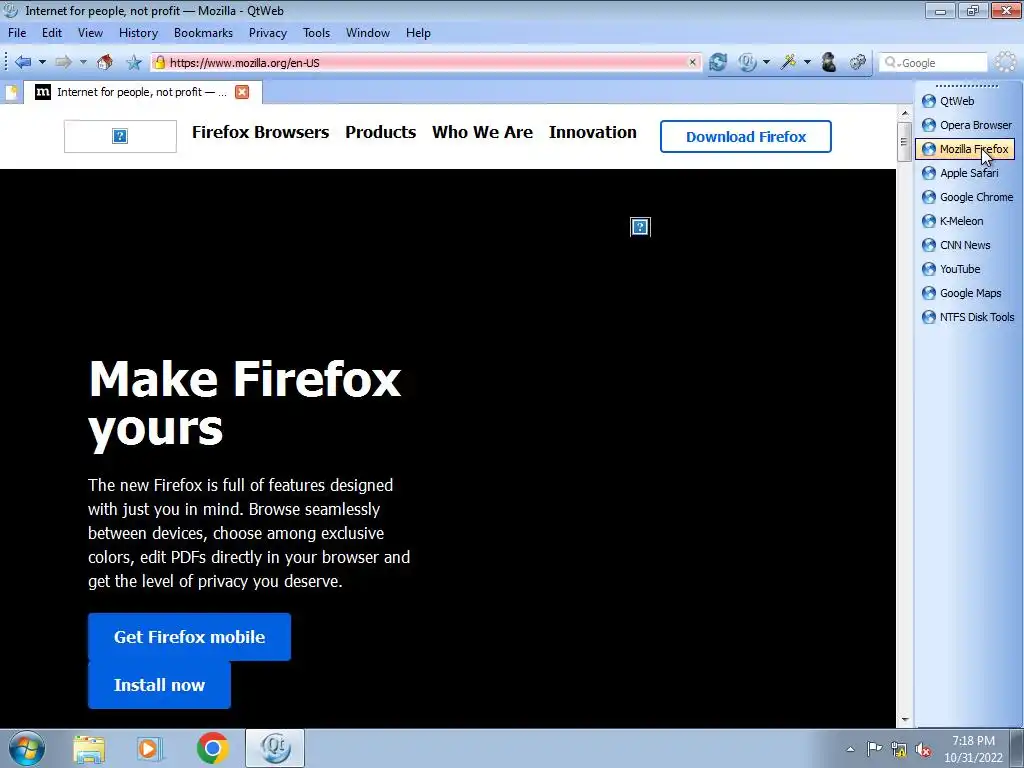The height and width of the screenshot is (768, 1024).
Task: Click the broken Mozilla logo image placeholder
Action: 120,136
